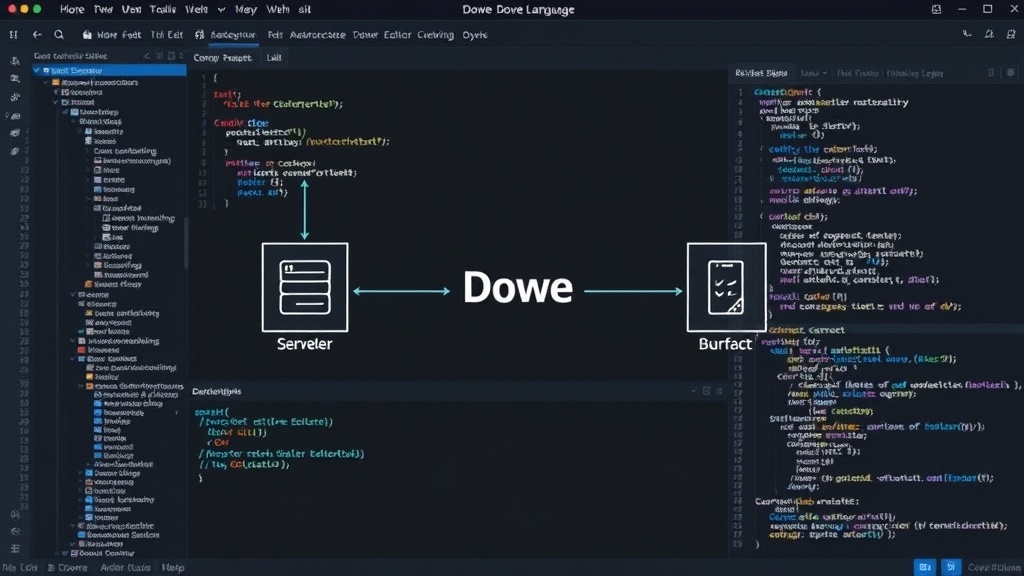Open the dropdown chevron after 'Welt' menu

pos(221,10)
